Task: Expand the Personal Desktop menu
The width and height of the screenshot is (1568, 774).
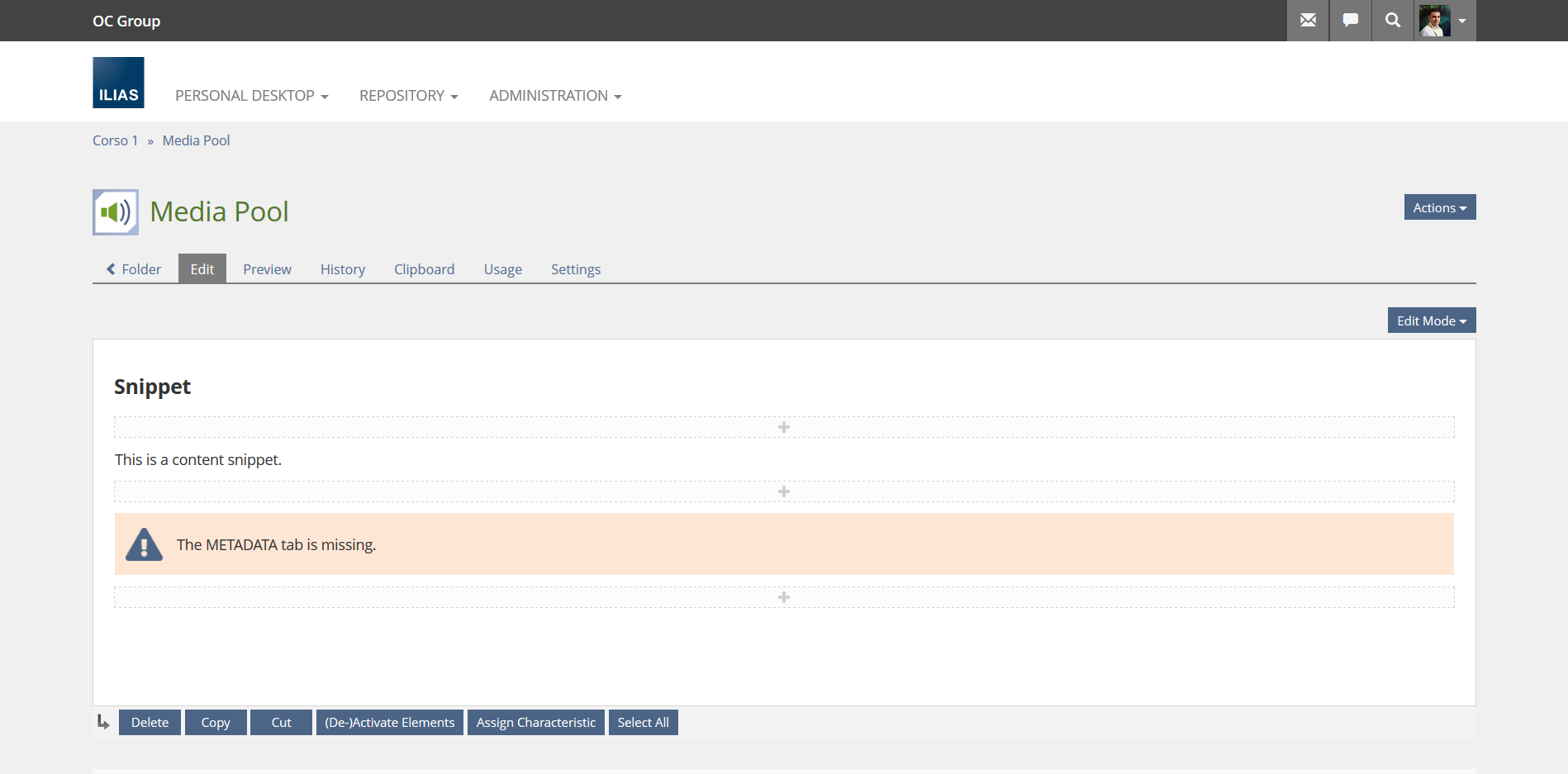Action: tap(251, 96)
